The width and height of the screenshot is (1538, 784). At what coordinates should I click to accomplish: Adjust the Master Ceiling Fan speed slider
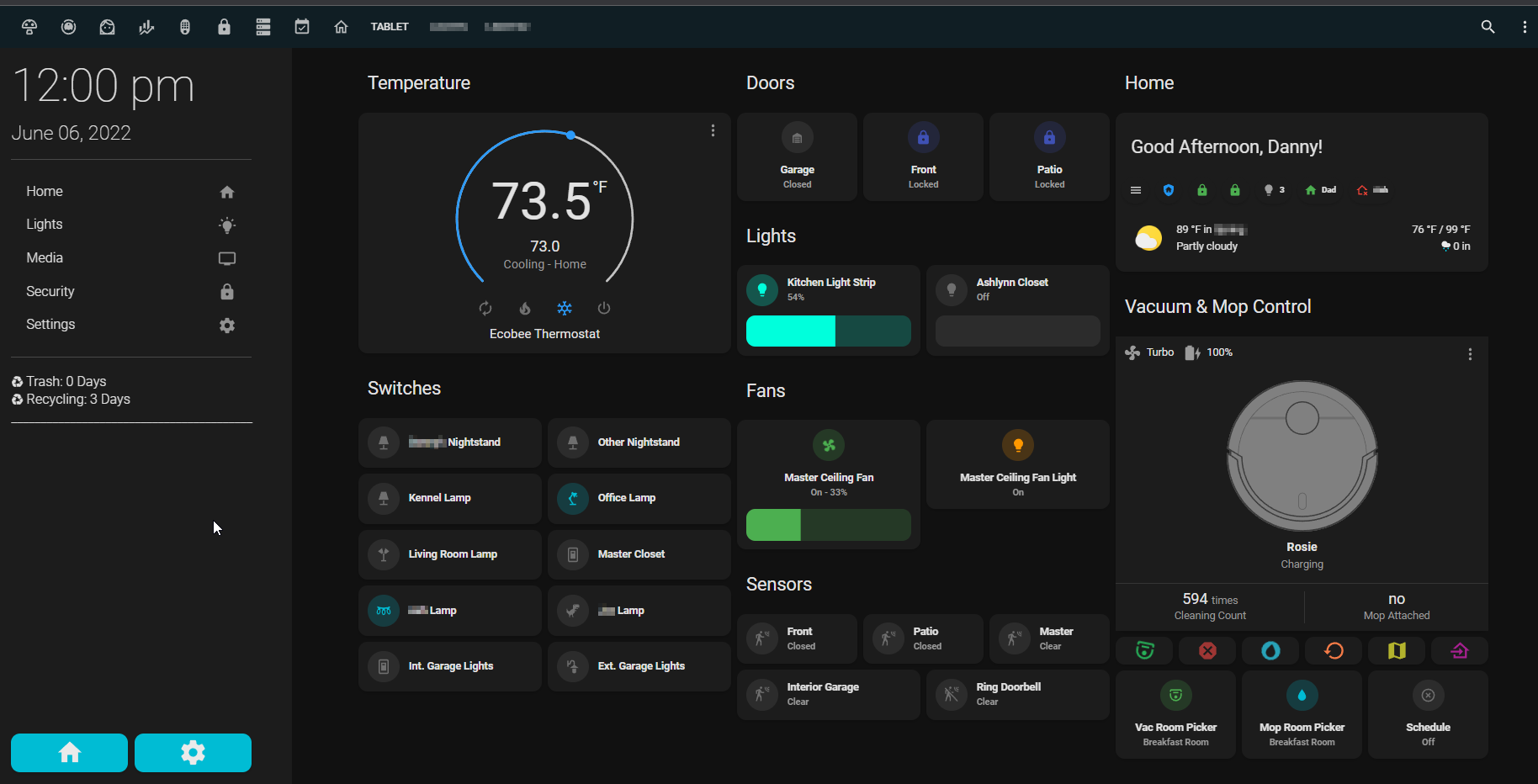(x=829, y=525)
